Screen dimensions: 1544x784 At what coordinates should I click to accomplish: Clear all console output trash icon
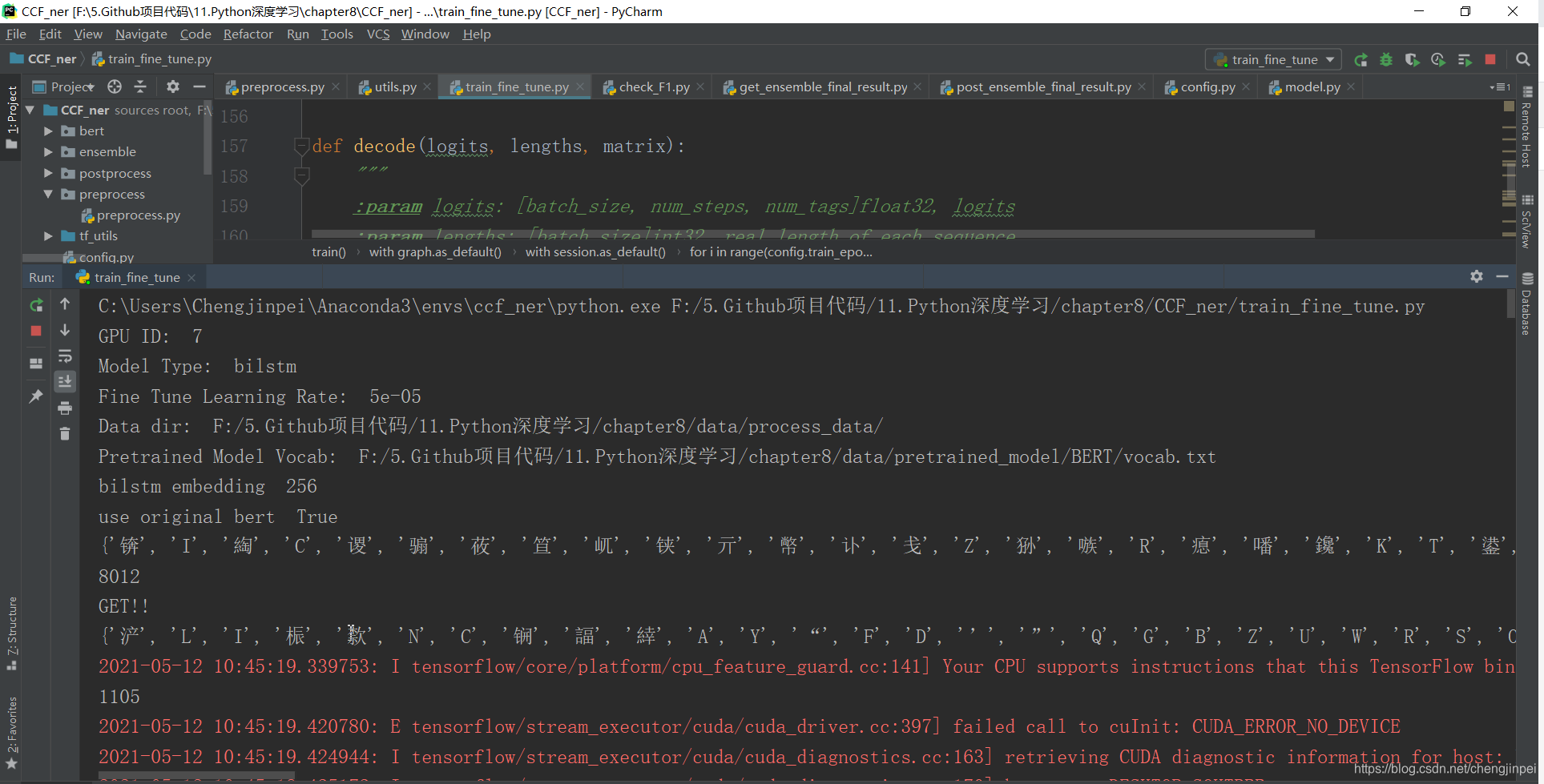(65, 434)
